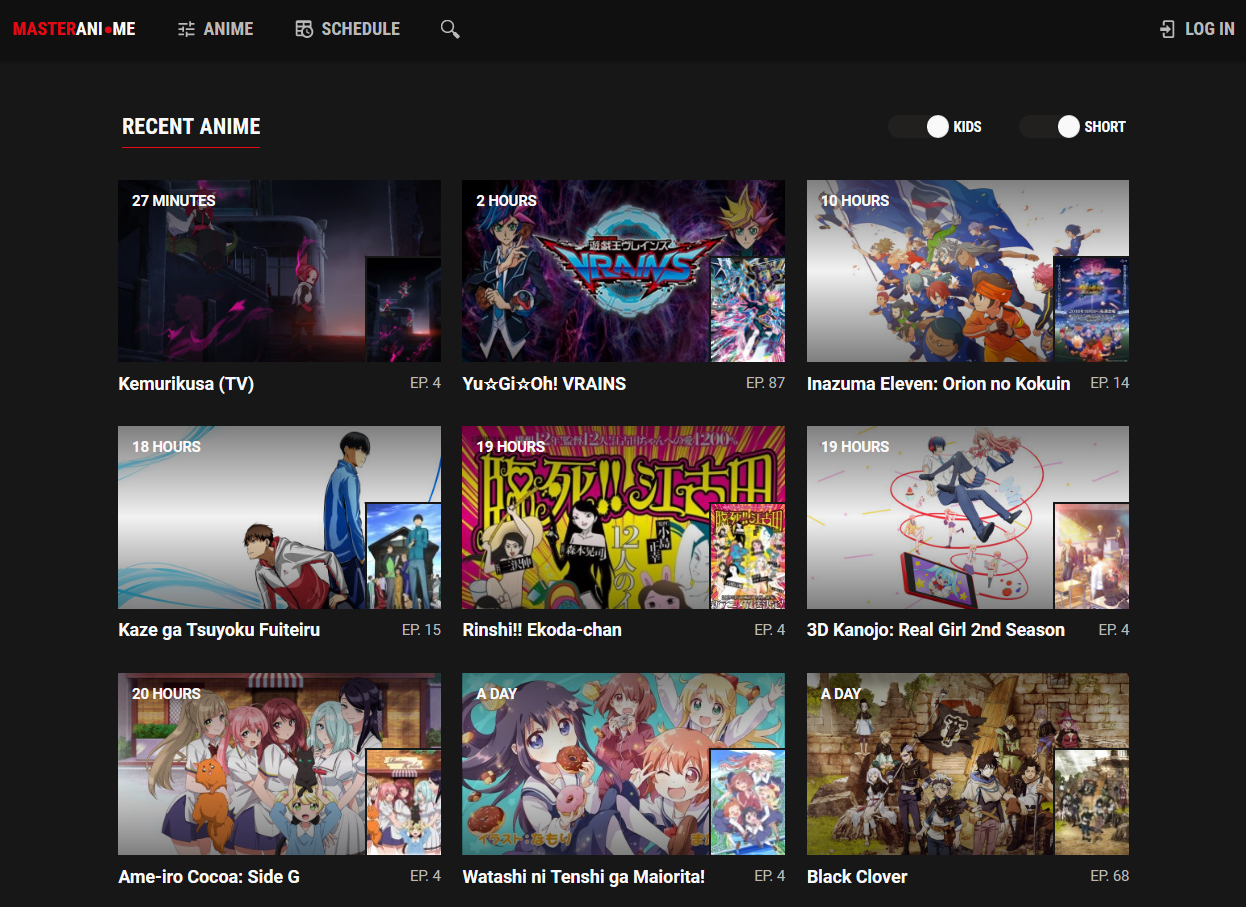
Task: Open Rinshi!! Ekoda-chan banner thumbnail
Action: click(x=623, y=517)
